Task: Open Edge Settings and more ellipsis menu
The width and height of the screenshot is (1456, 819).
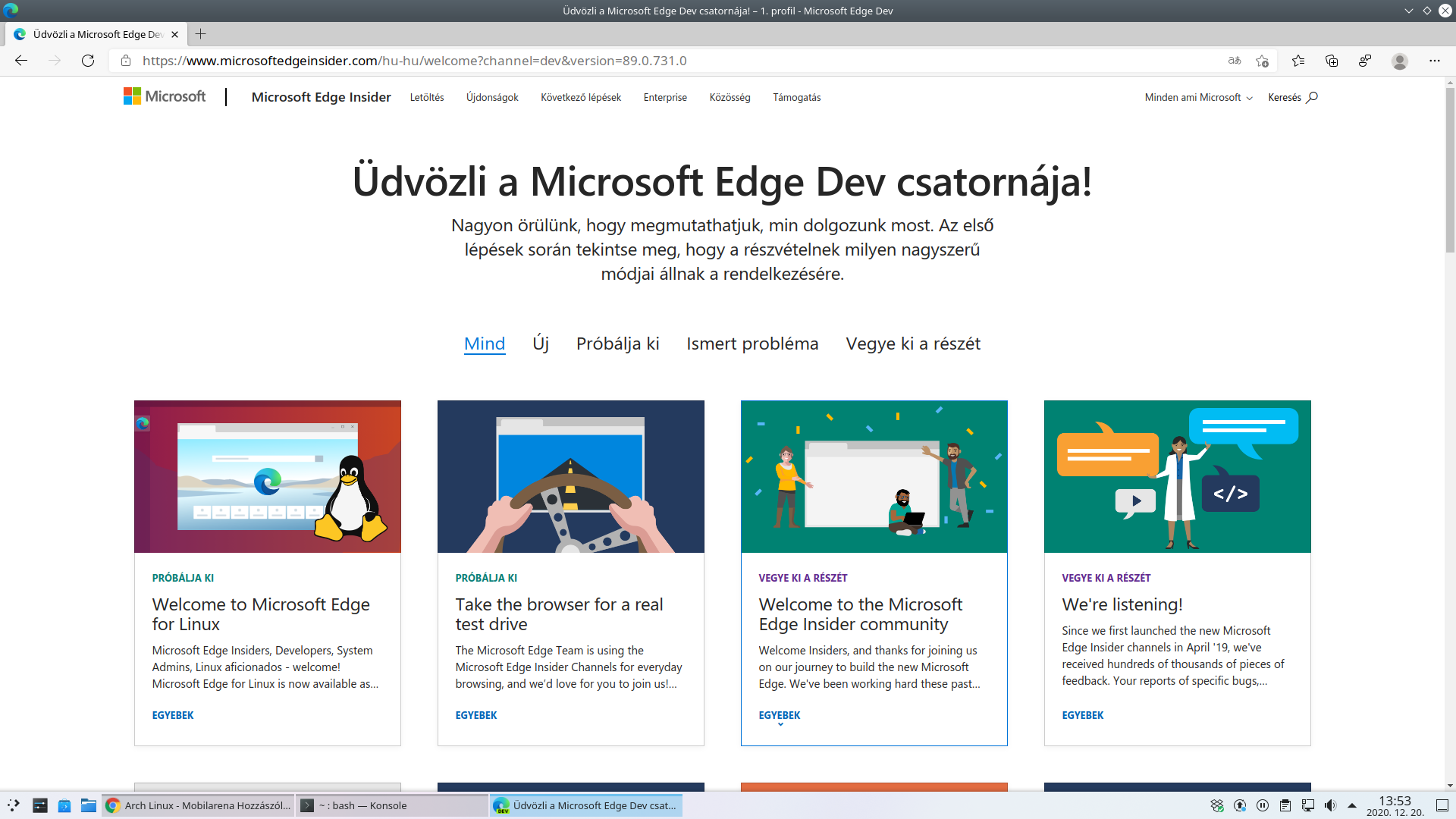Action: [1435, 61]
